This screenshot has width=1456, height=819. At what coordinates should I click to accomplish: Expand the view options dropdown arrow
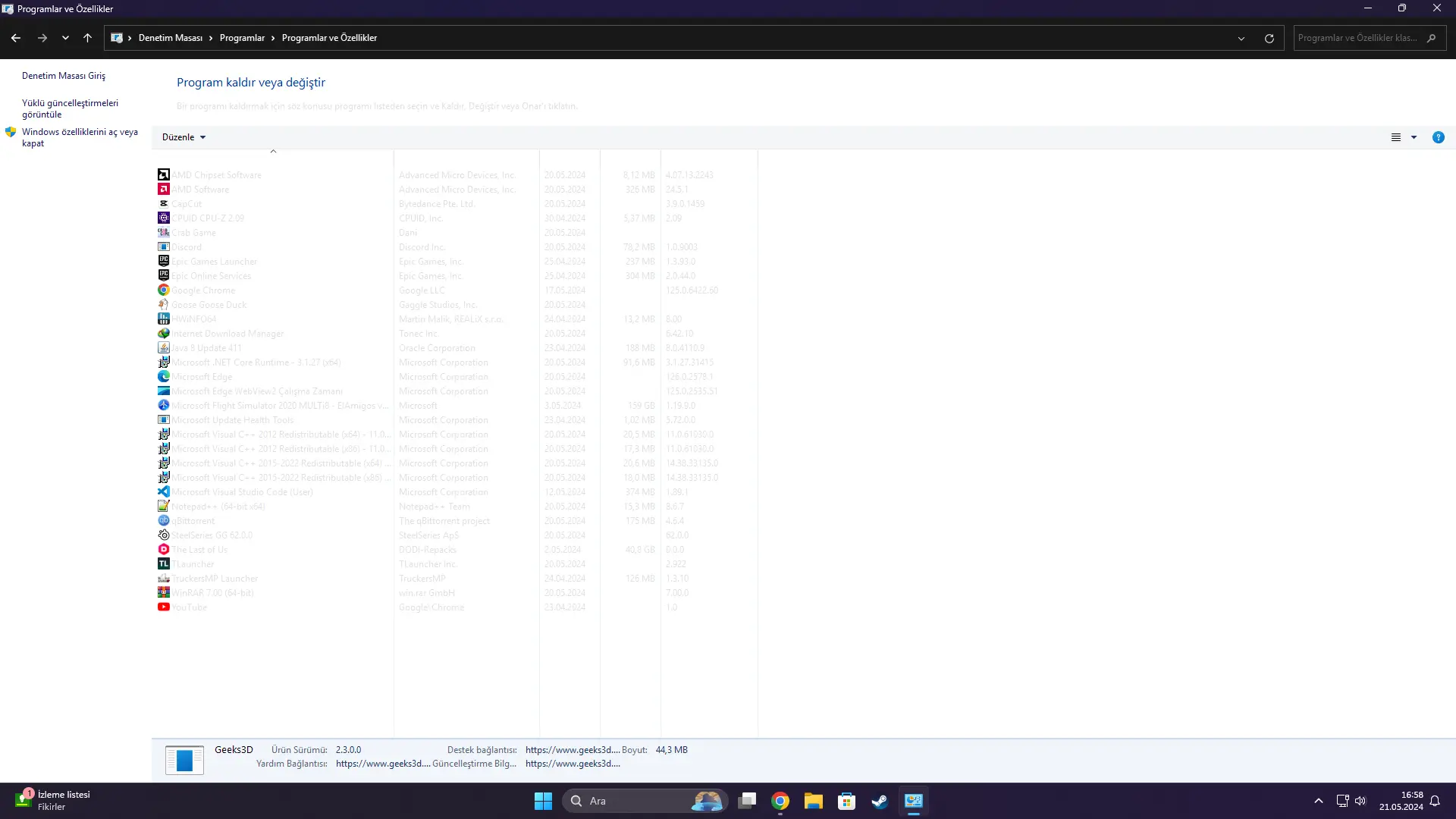point(1414,137)
